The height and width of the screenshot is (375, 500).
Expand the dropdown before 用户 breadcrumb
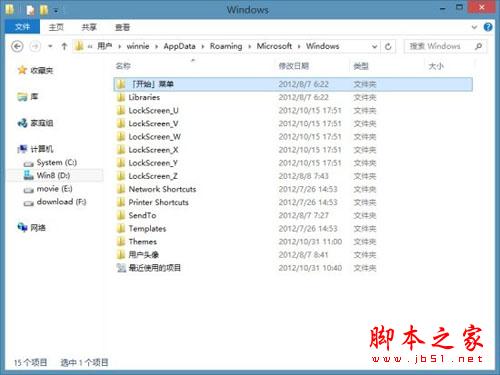pos(90,46)
